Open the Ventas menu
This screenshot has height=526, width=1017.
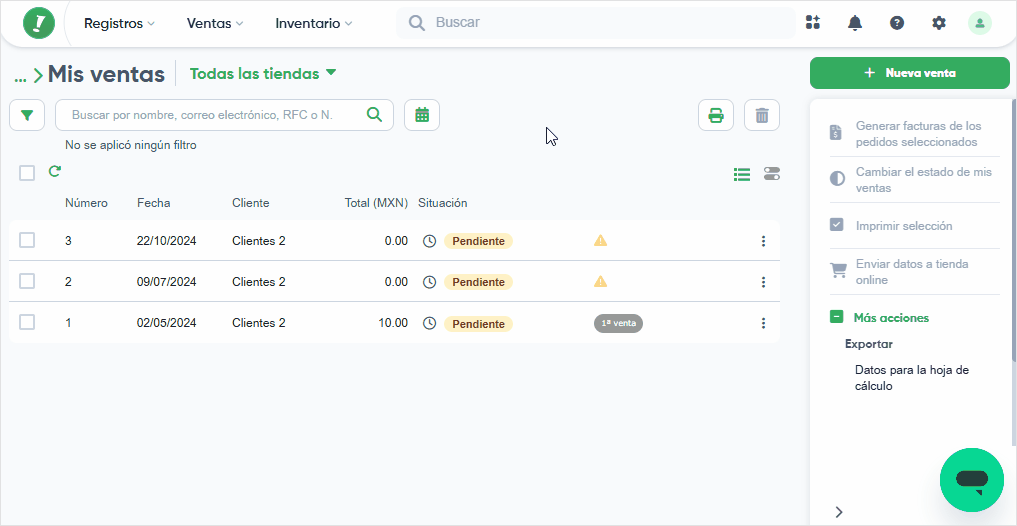click(x=215, y=23)
